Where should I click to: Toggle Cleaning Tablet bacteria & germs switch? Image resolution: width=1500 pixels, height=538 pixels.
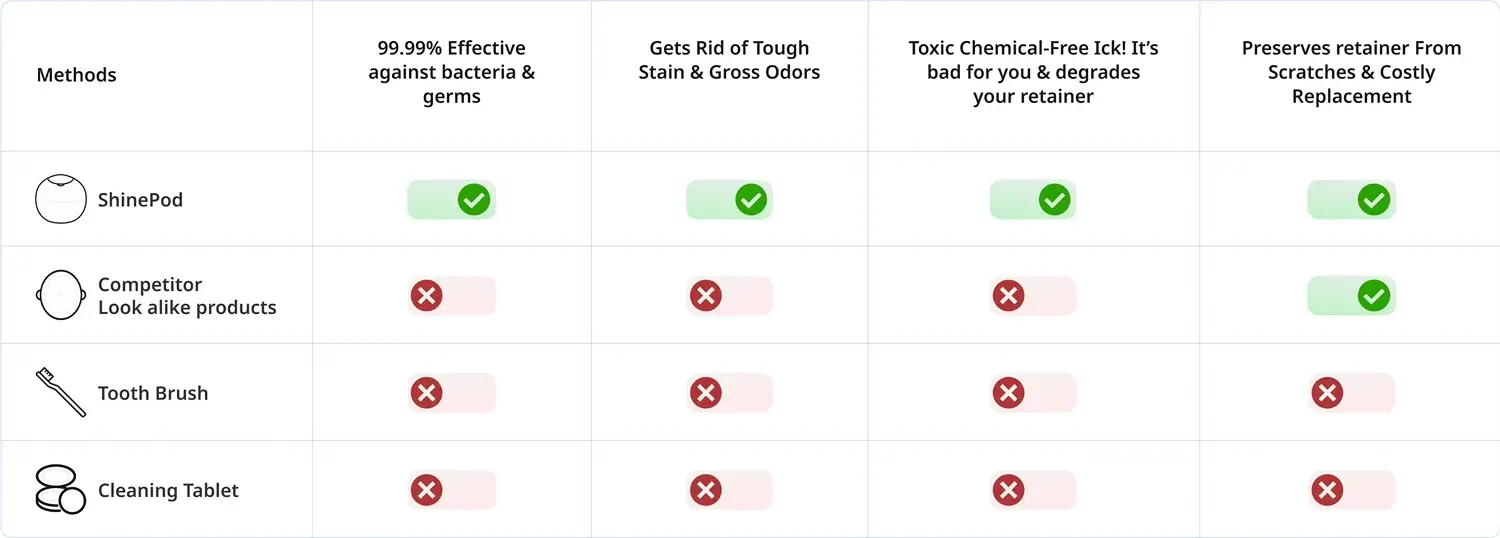pyautogui.click(x=452, y=490)
